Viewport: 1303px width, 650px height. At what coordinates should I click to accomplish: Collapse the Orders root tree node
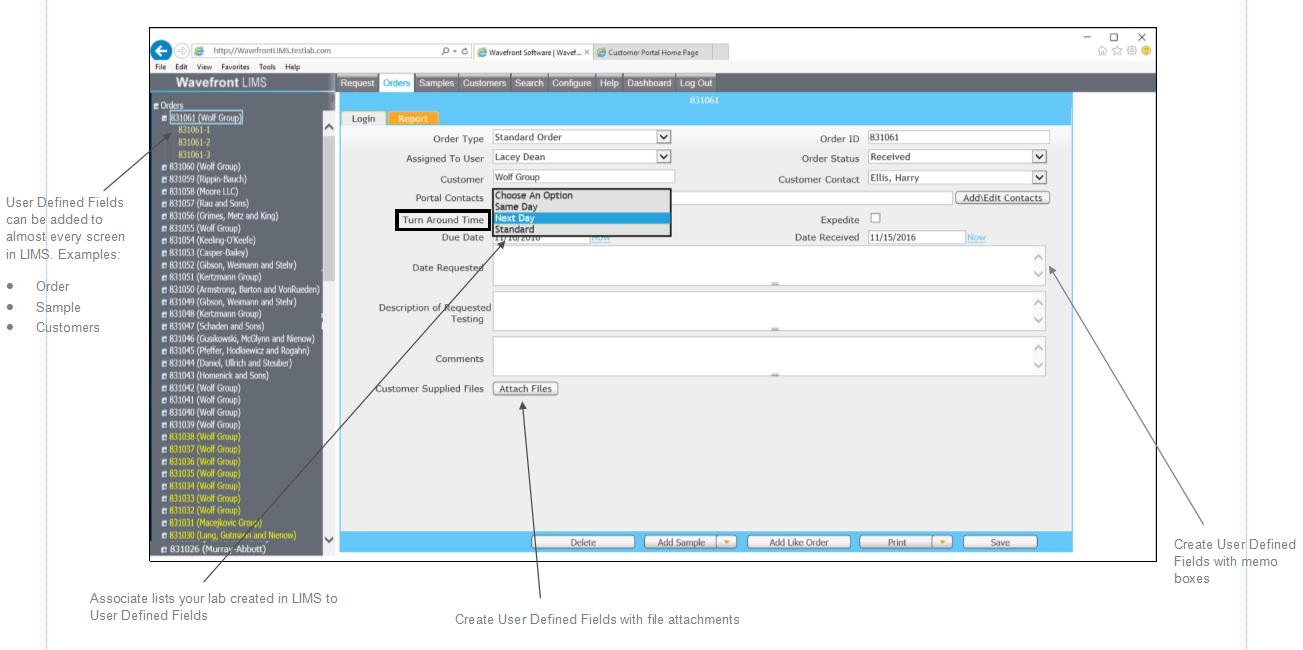[x=155, y=105]
